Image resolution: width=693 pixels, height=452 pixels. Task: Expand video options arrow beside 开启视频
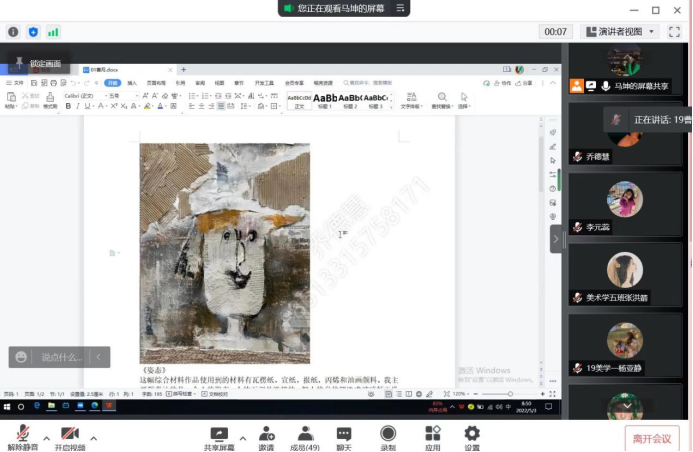pyautogui.click(x=94, y=438)
